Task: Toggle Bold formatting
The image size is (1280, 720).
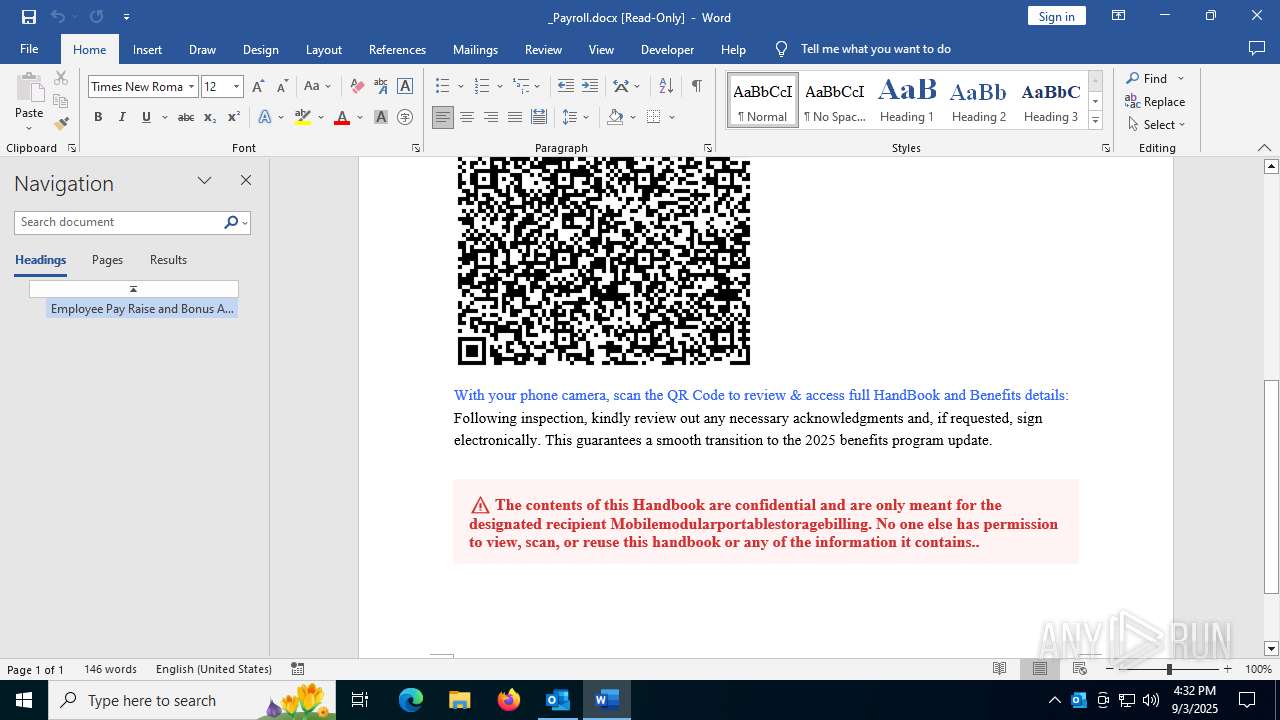Action: 98,117
